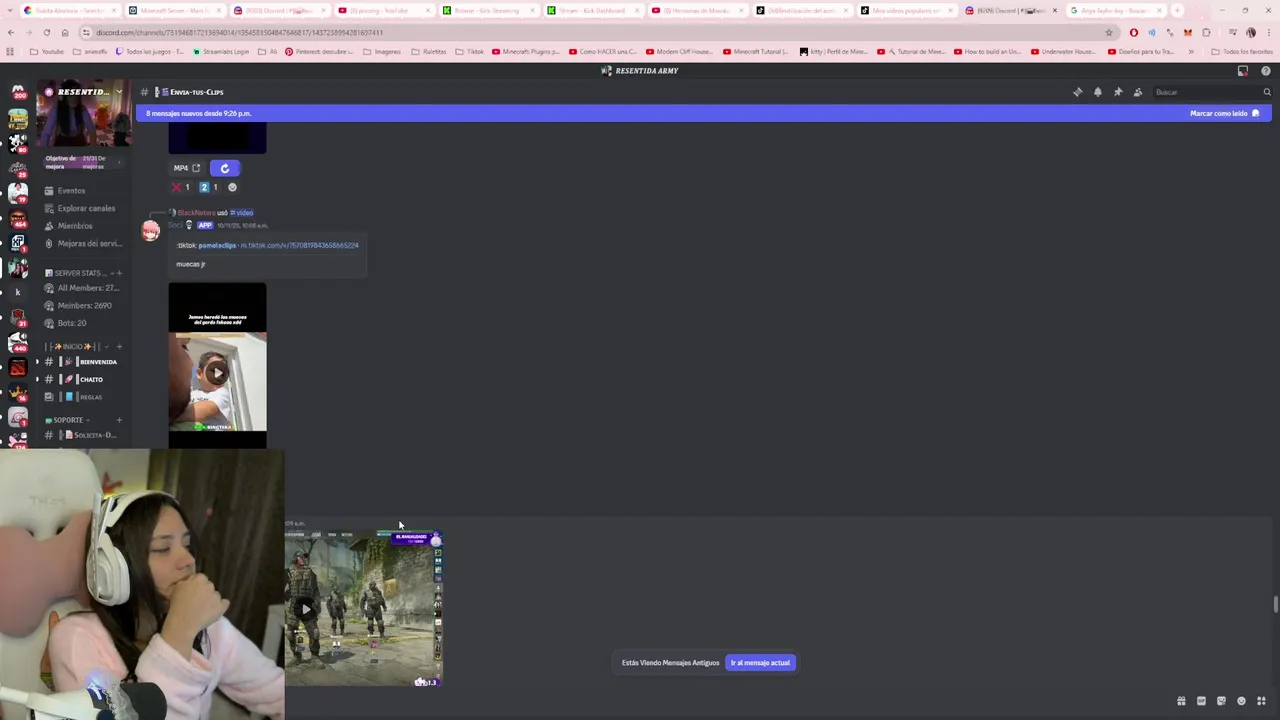Open notification settings bell icon
The width and height of the screenshot is (1280, 720).
coord(1098,92)
